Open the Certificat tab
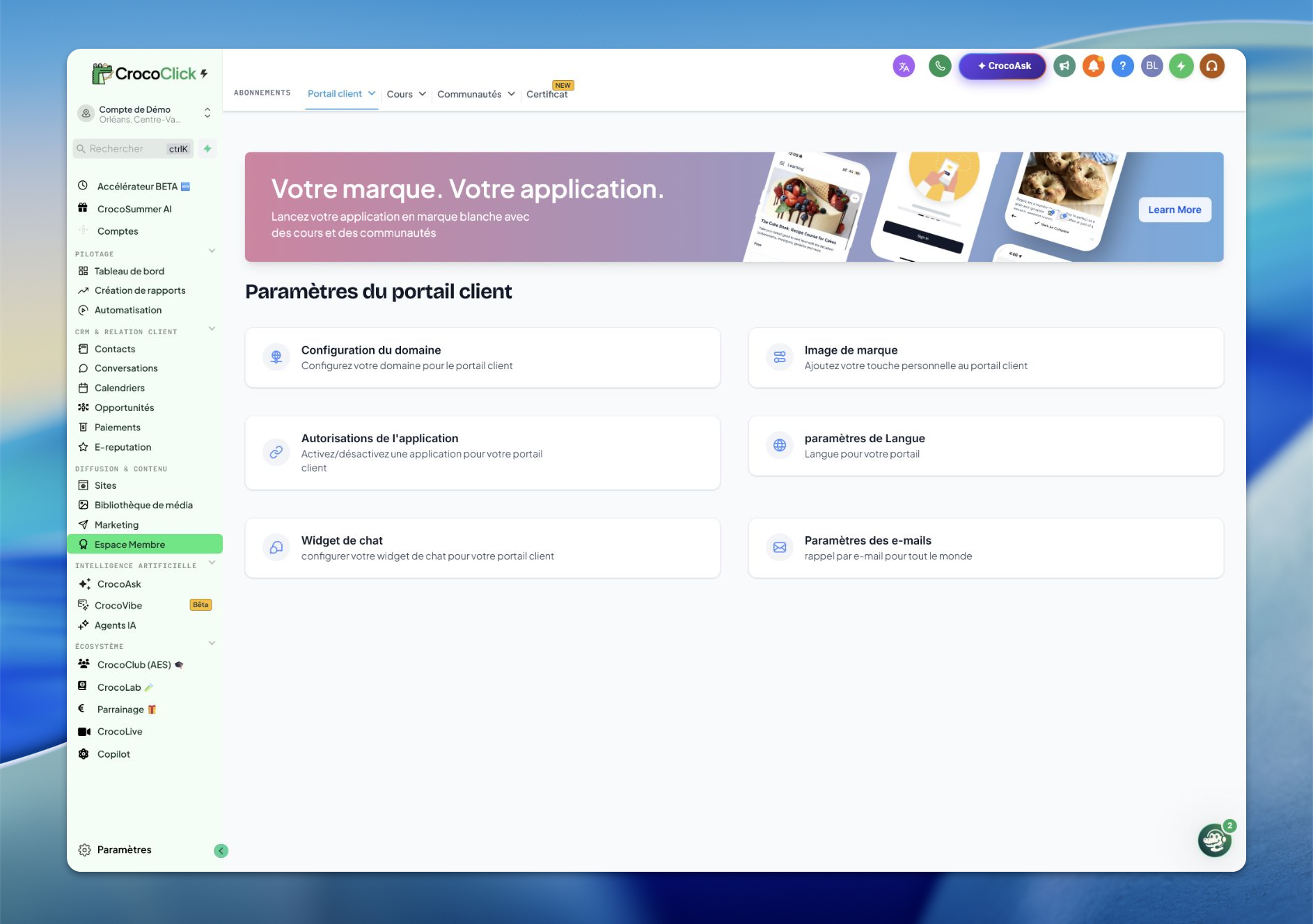 pyautogui.click(x=547, y=94)
